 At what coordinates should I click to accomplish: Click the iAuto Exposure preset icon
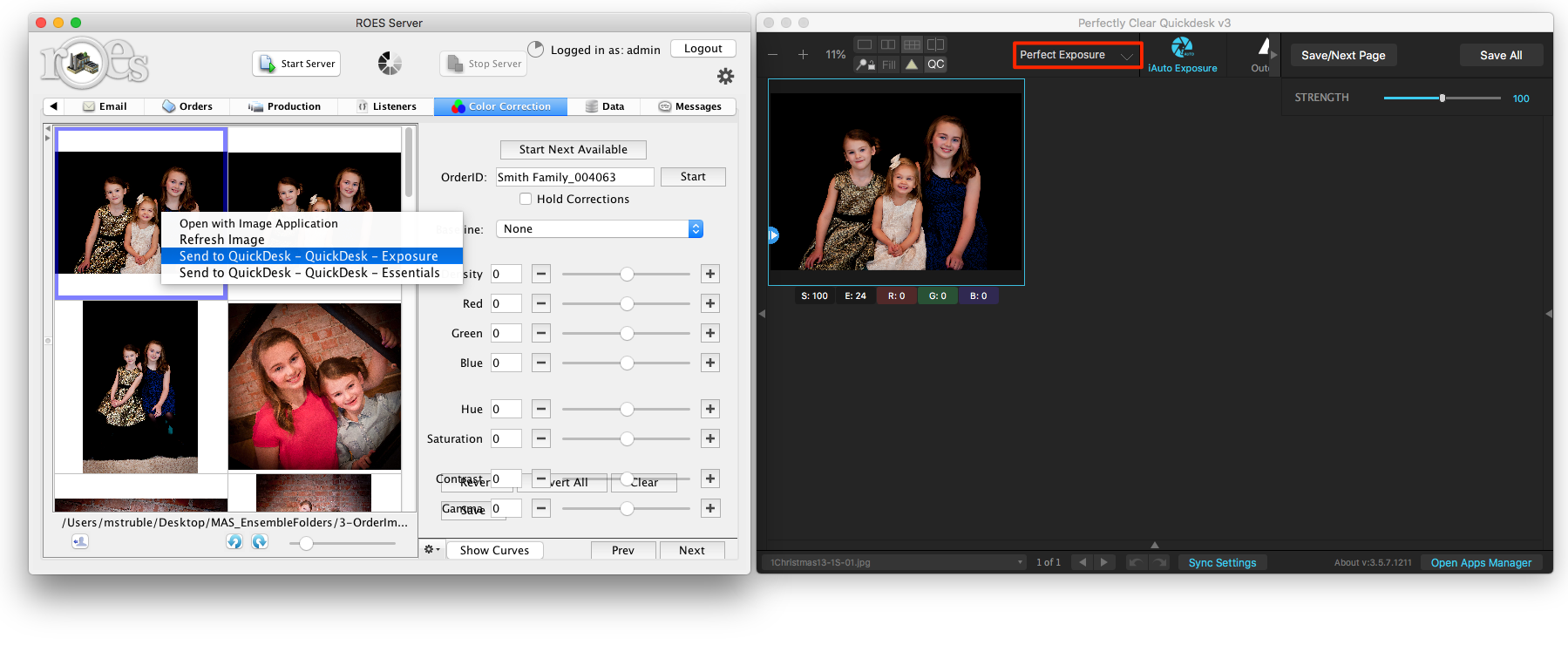tap(1182, 47)
